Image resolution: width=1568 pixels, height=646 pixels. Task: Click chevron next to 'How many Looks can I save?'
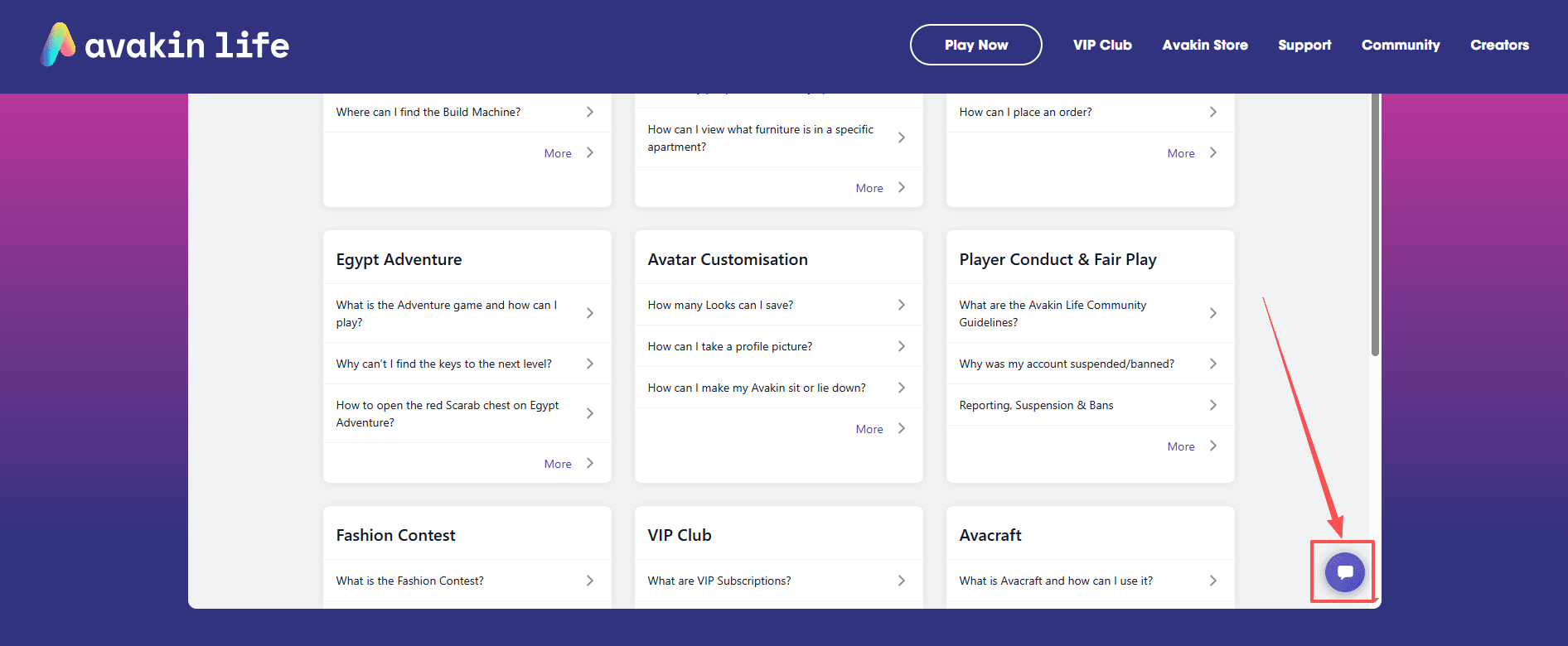coord(902,305)
